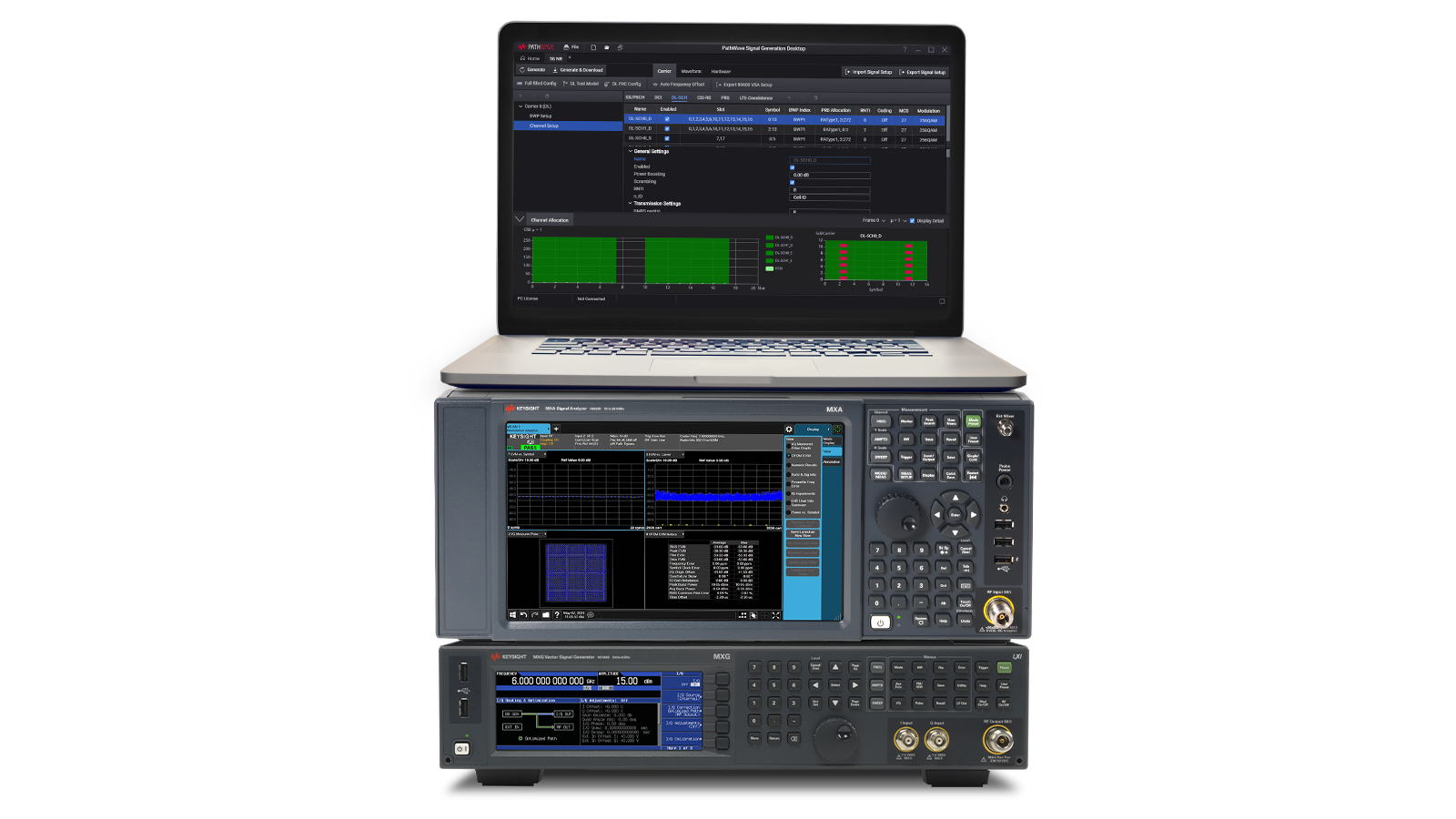Click the new document icon in PathWave title bar
The height and width of the screenshot is (819, 1456).
tap(593, 47)
